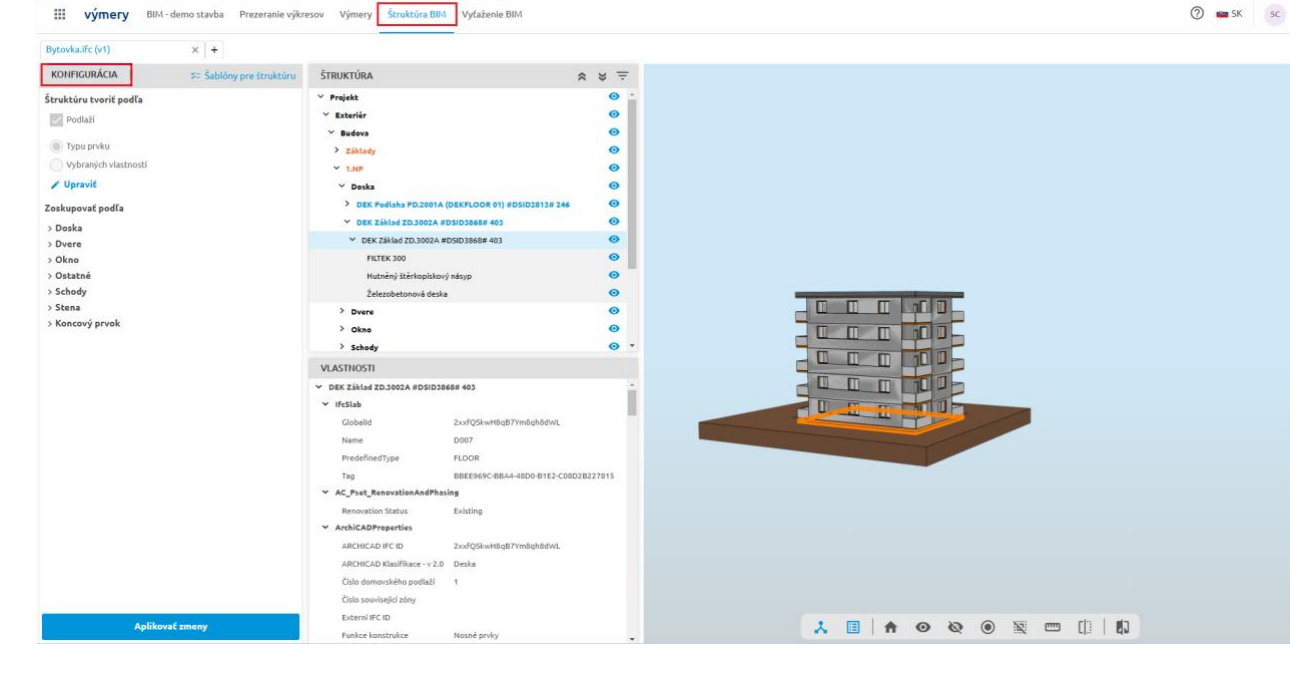Toggle visibility of Budova node
The width and height of the screenshot is (1290, 685).
pos(614,133)
